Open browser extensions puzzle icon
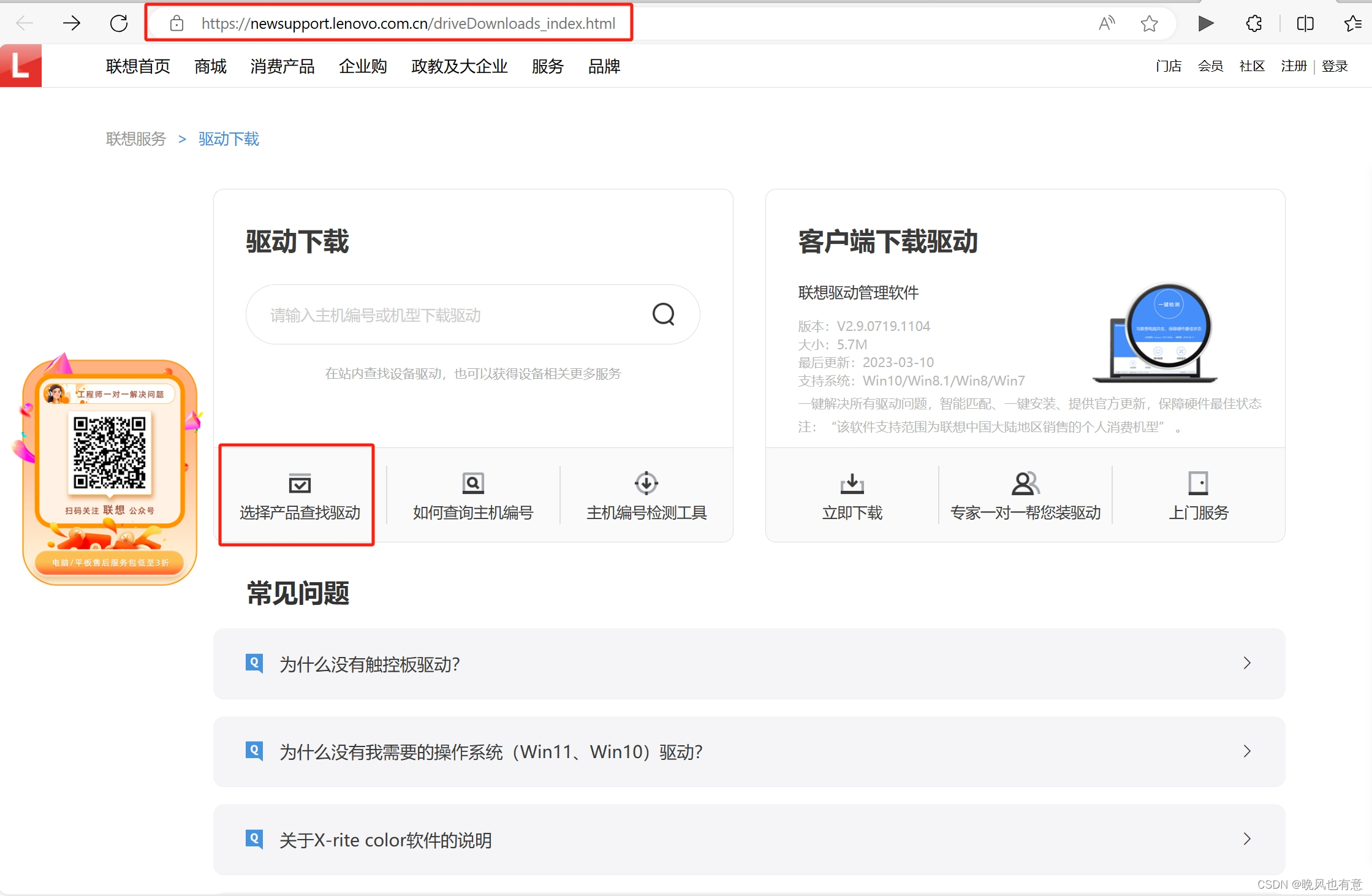Screen dimensions: 1372x896 1254,24
